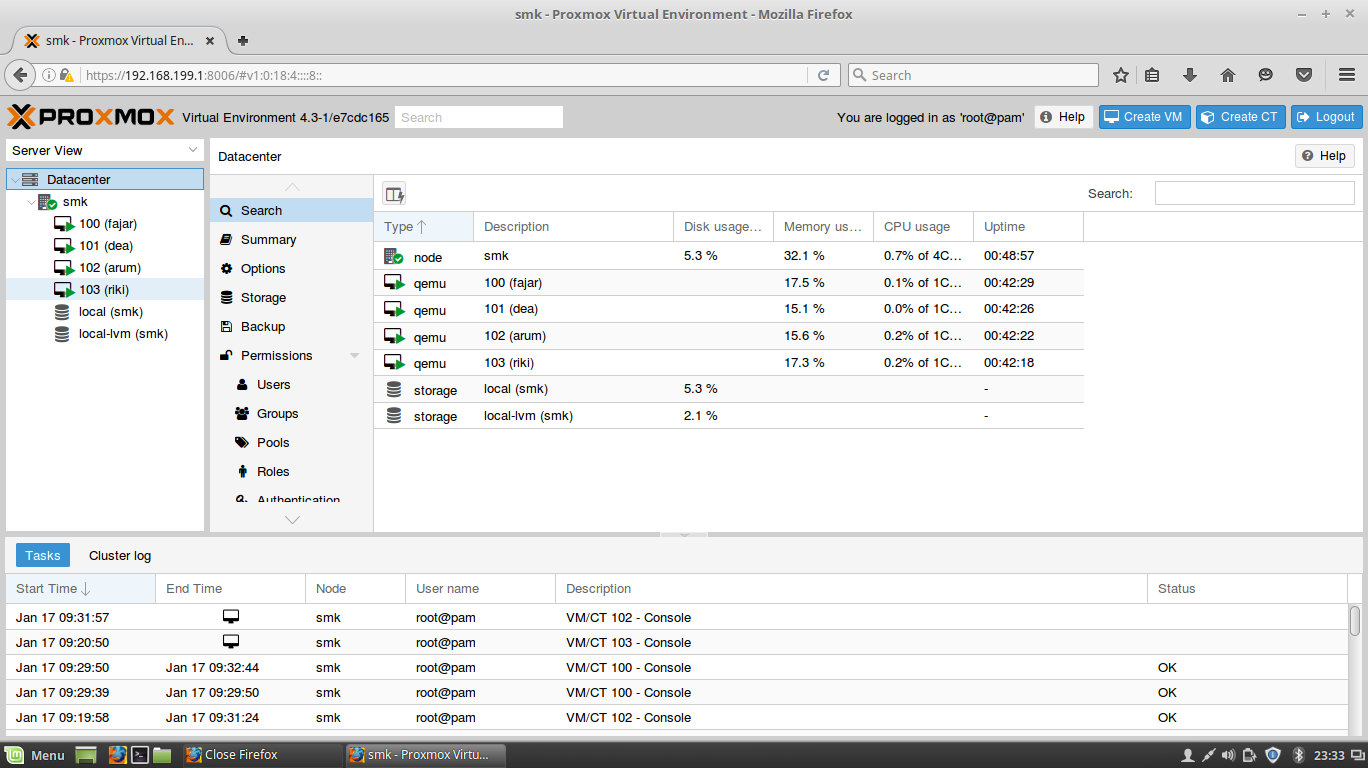Open the Firefox hamburger menu

(1347, 75)
